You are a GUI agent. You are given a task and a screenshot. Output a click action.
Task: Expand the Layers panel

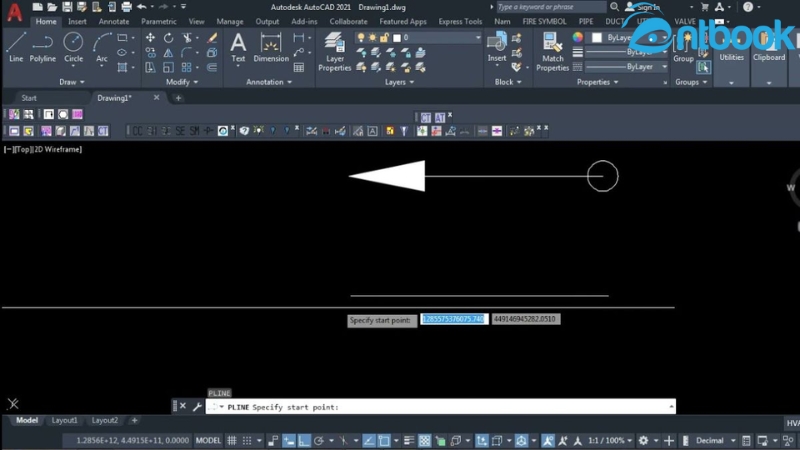[x=399, y=82]
